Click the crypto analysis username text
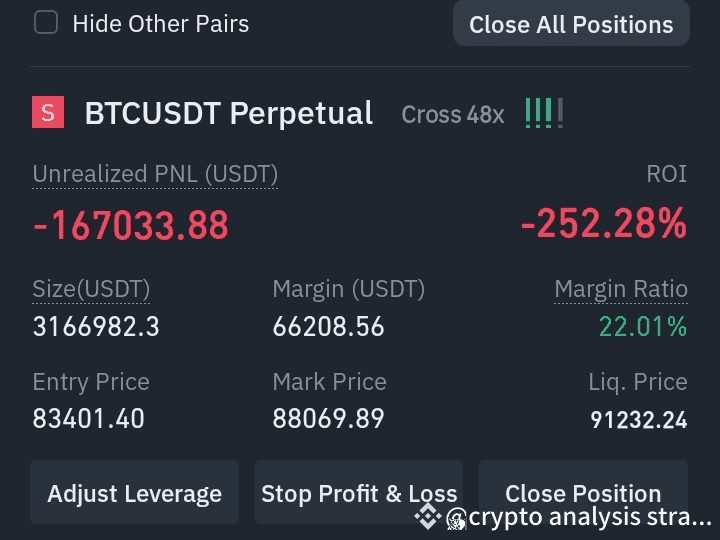The height and width of the screenshot is (540, 720). (590, 516)
